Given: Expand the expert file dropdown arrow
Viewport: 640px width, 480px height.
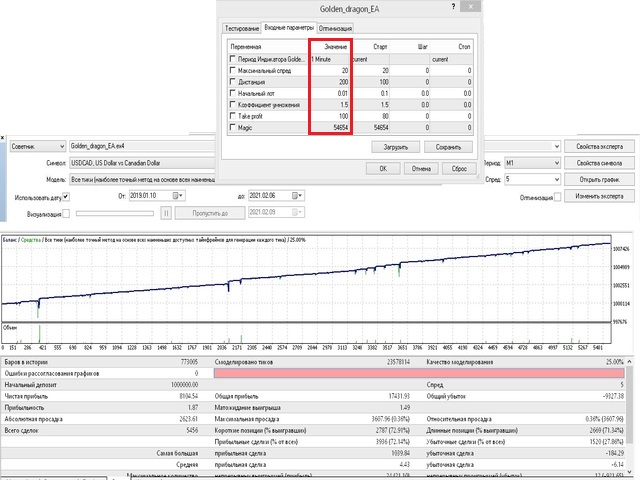Looking at the screenshot, I should [x=557, y=146].
